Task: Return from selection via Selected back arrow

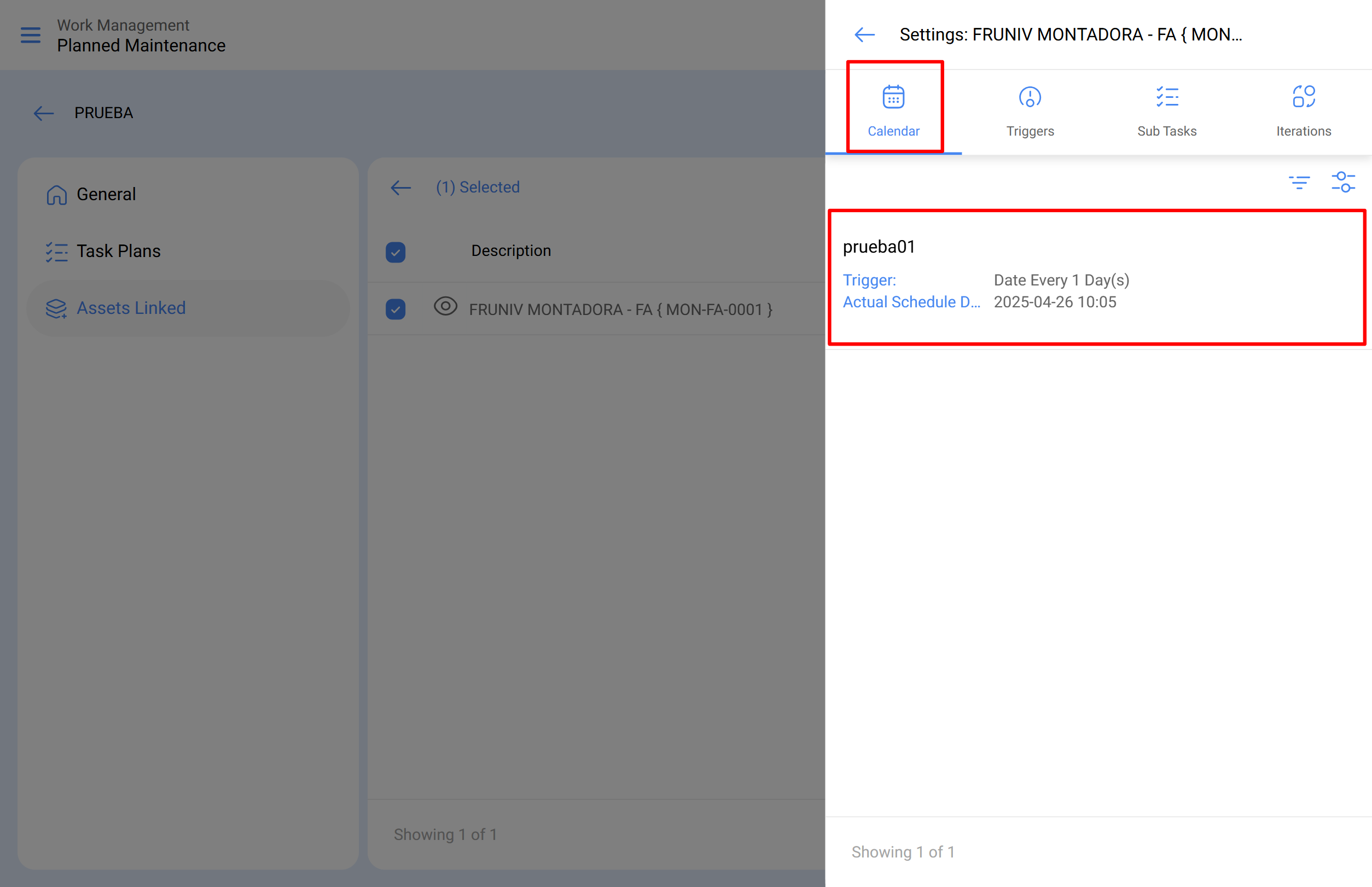Action: point(400,187)
